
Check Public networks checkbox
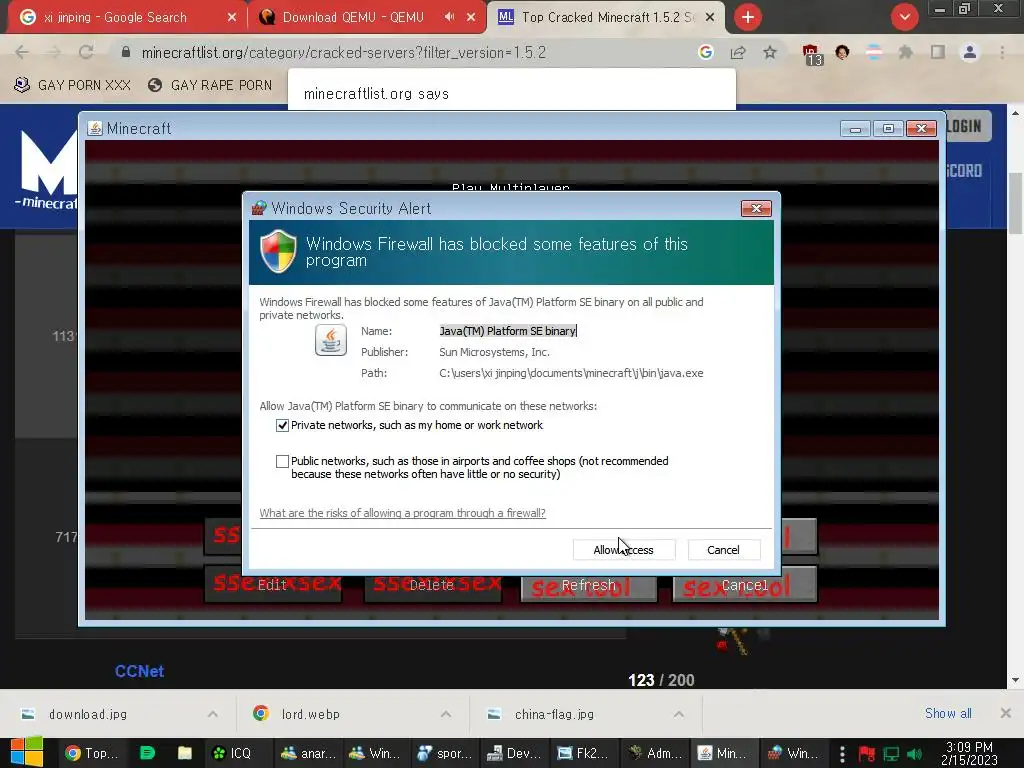tap(282, 461)
